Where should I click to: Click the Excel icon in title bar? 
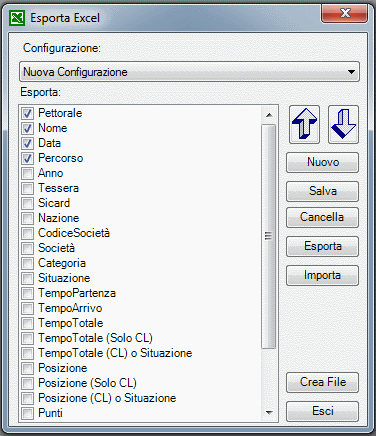17,18
